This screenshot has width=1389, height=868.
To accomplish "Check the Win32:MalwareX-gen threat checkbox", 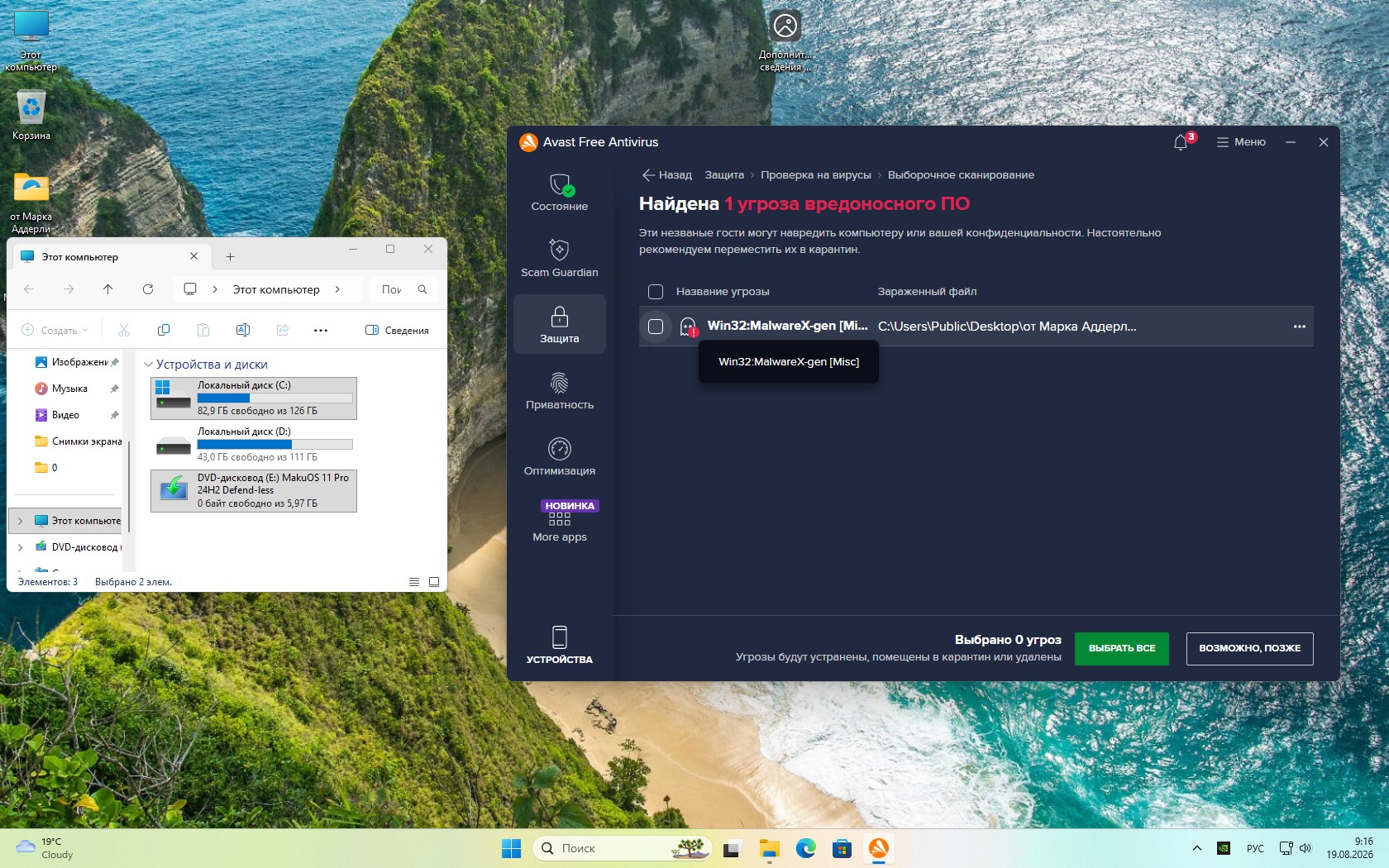I will tap(656, 327).
